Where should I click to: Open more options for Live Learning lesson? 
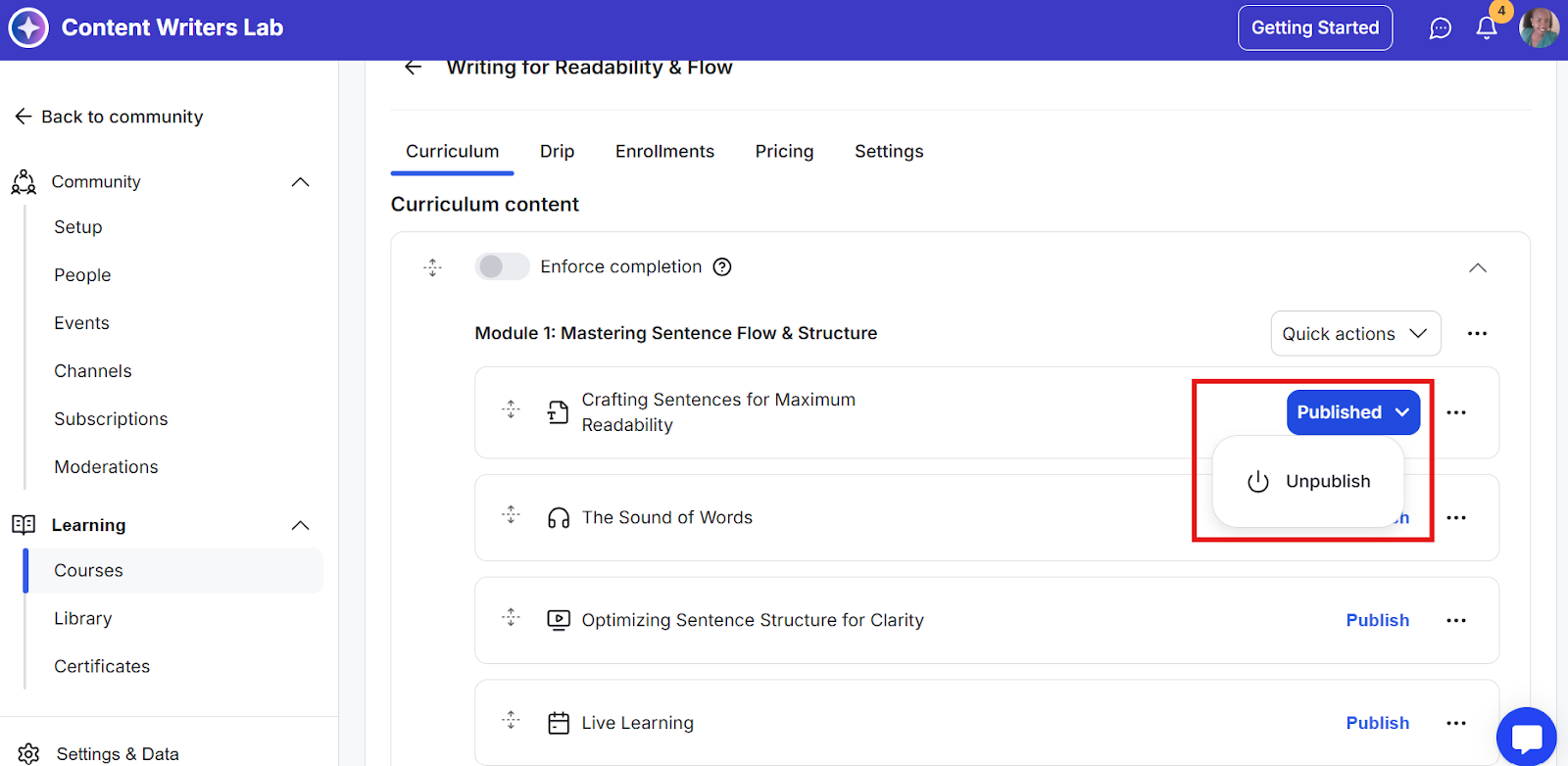(x=1456, y=723)
